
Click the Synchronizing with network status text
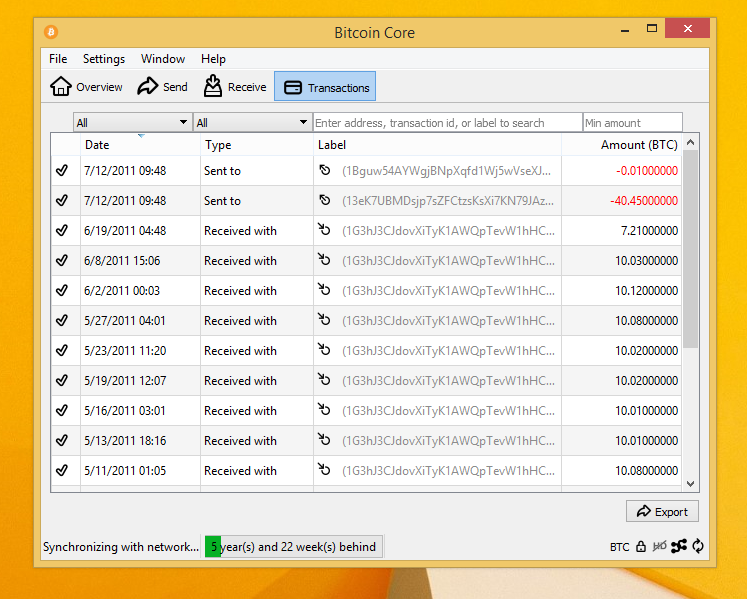click(121, 547)
